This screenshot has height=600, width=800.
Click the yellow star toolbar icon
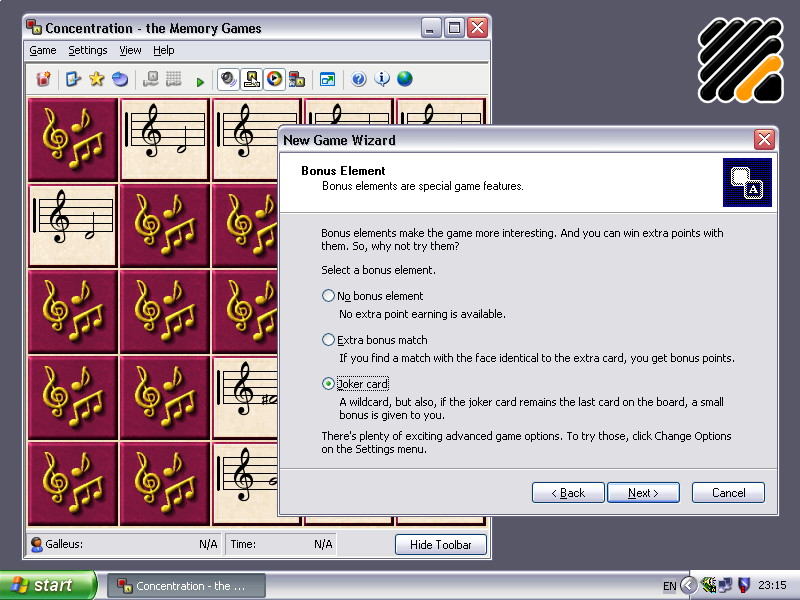pyautogui.click(x=97, y=79)
